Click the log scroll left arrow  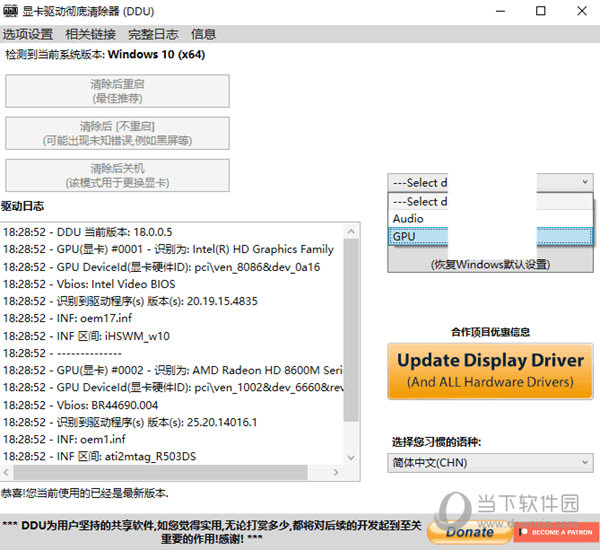click(x=6, y=472)
